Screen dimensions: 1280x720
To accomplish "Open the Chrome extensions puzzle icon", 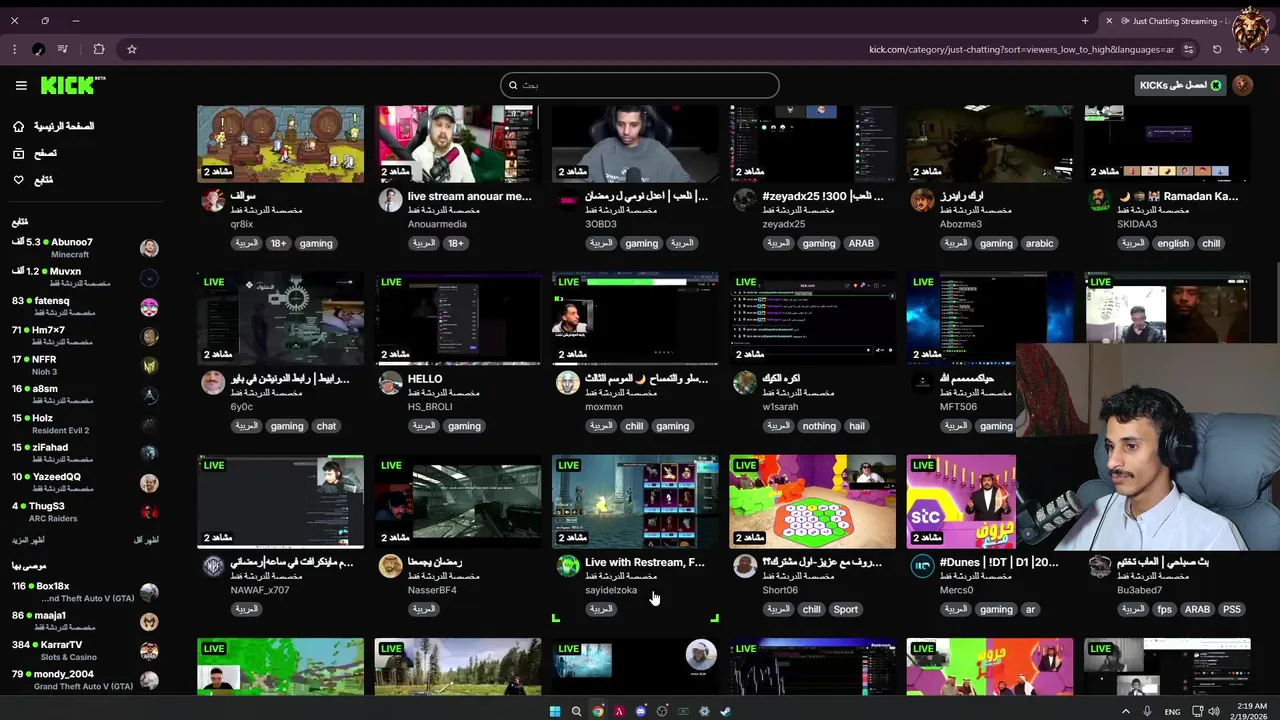I will click(99, 49).
